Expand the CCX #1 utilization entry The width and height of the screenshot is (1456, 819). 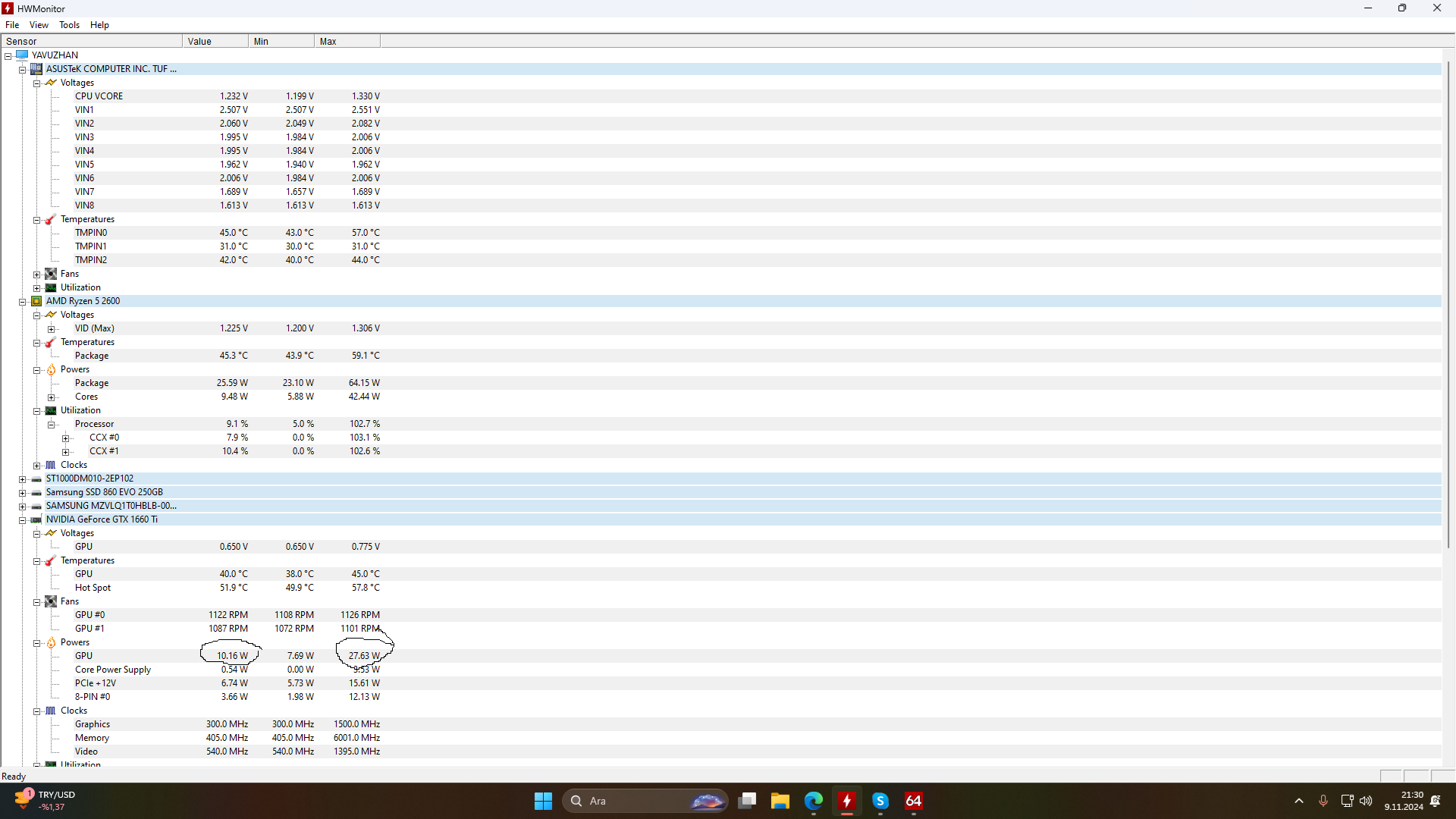65,451
